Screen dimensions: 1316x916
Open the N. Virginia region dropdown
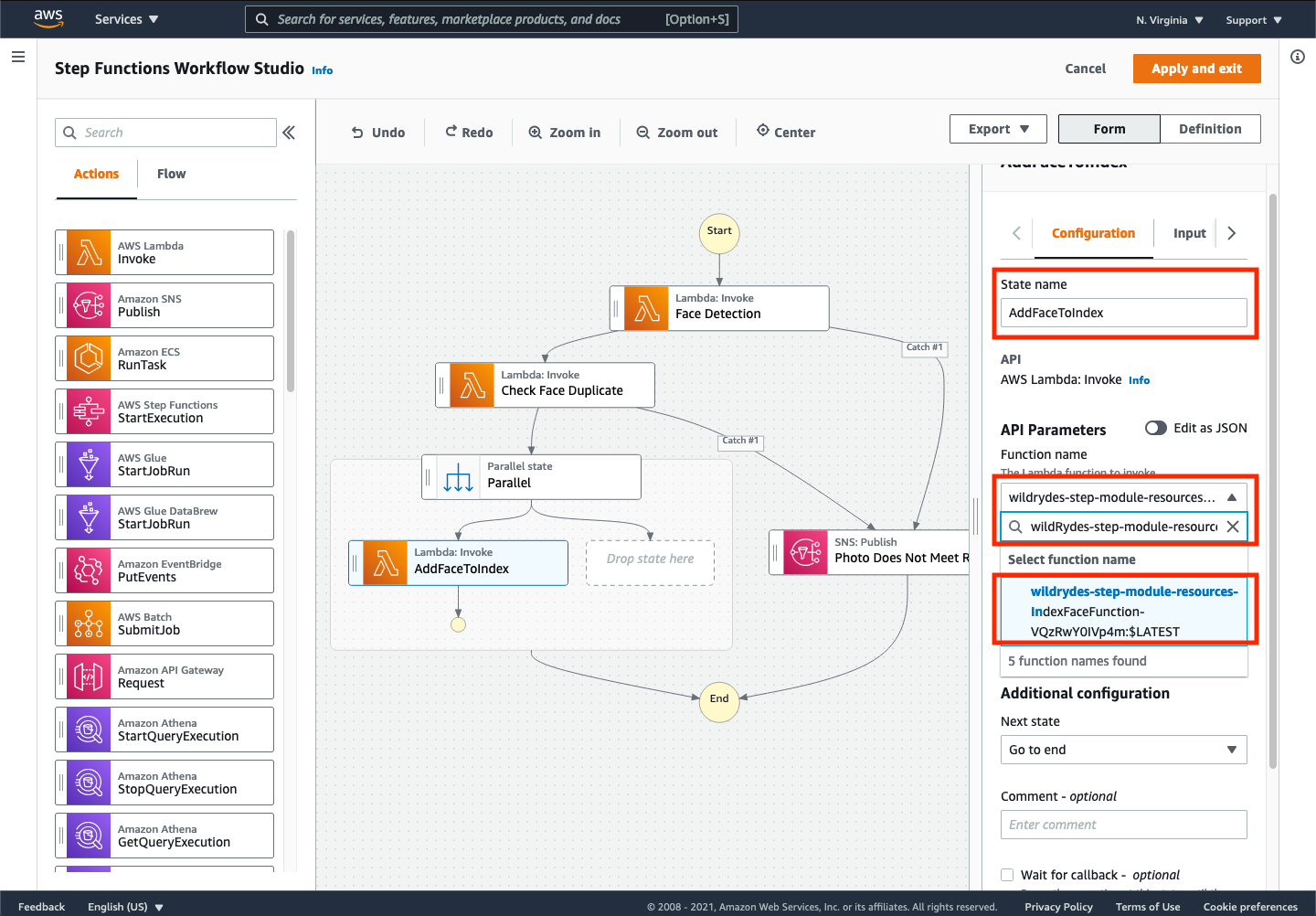[1169, 20]
